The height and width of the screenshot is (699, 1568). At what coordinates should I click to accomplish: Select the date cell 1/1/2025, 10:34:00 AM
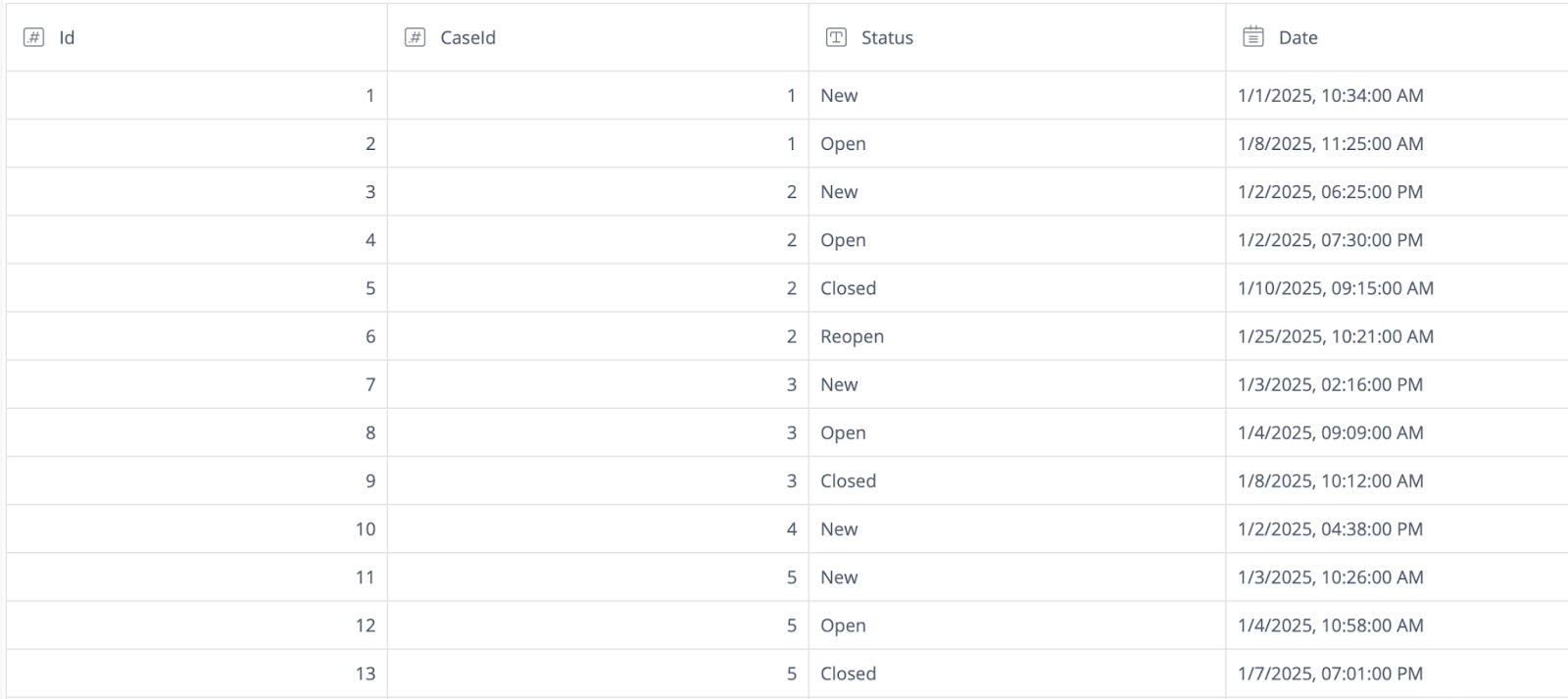point(1330,95)
